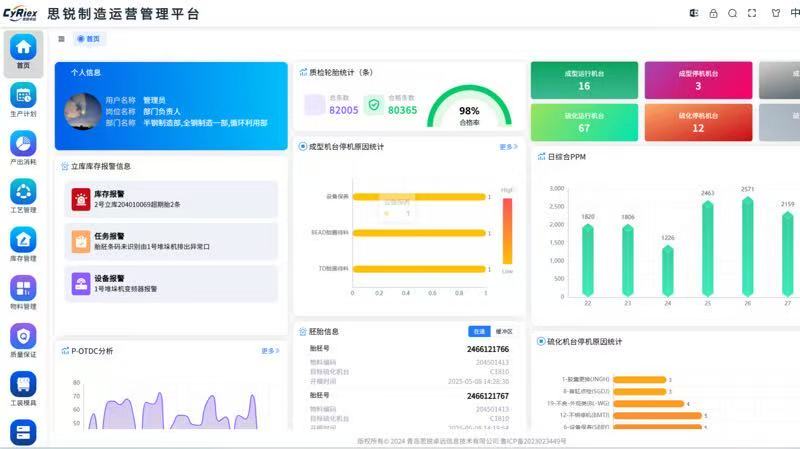This screenshot has height=449, width=800.
Task: Open 生产计划 in the sidebar
Action: (x=23, y=99)
